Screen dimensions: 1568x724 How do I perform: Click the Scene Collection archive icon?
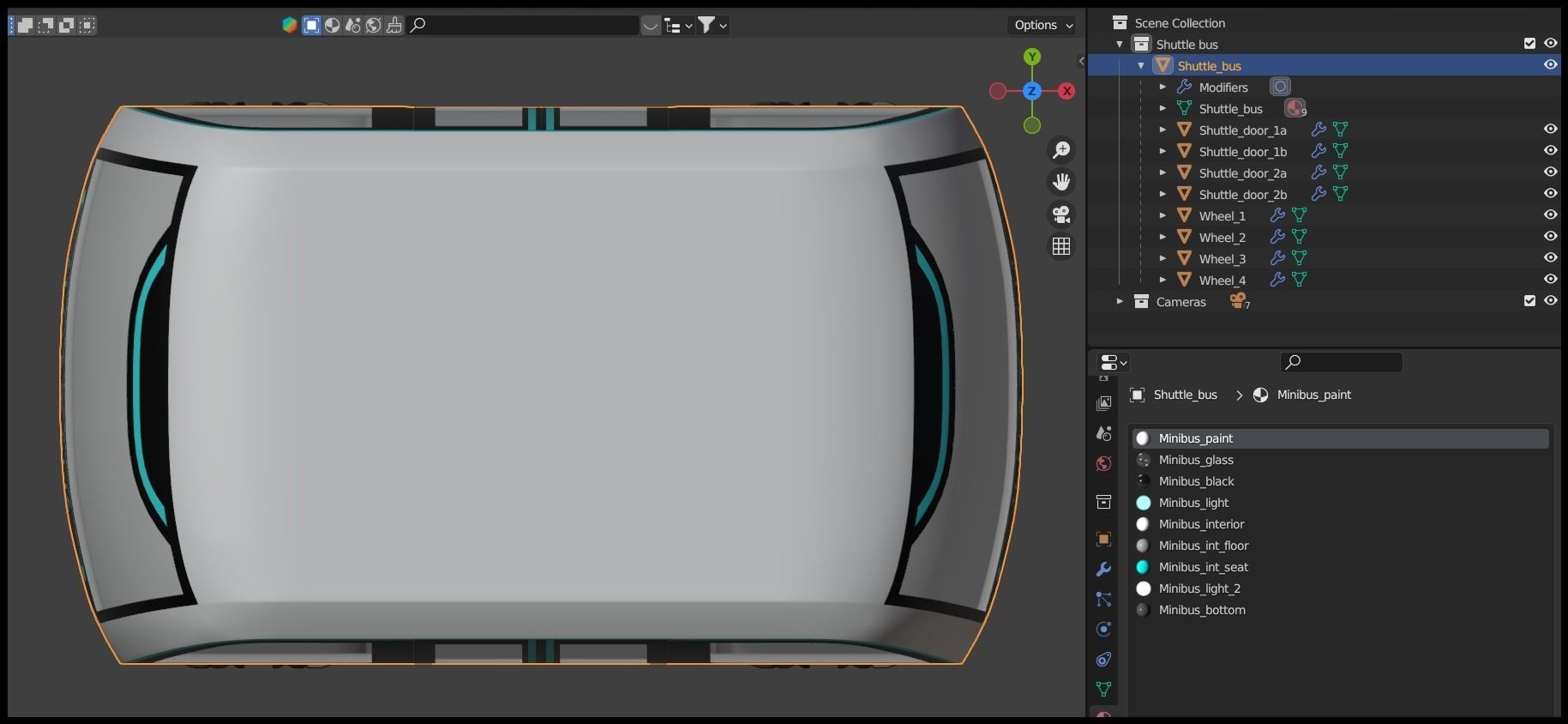click(x=1120, y=22)
